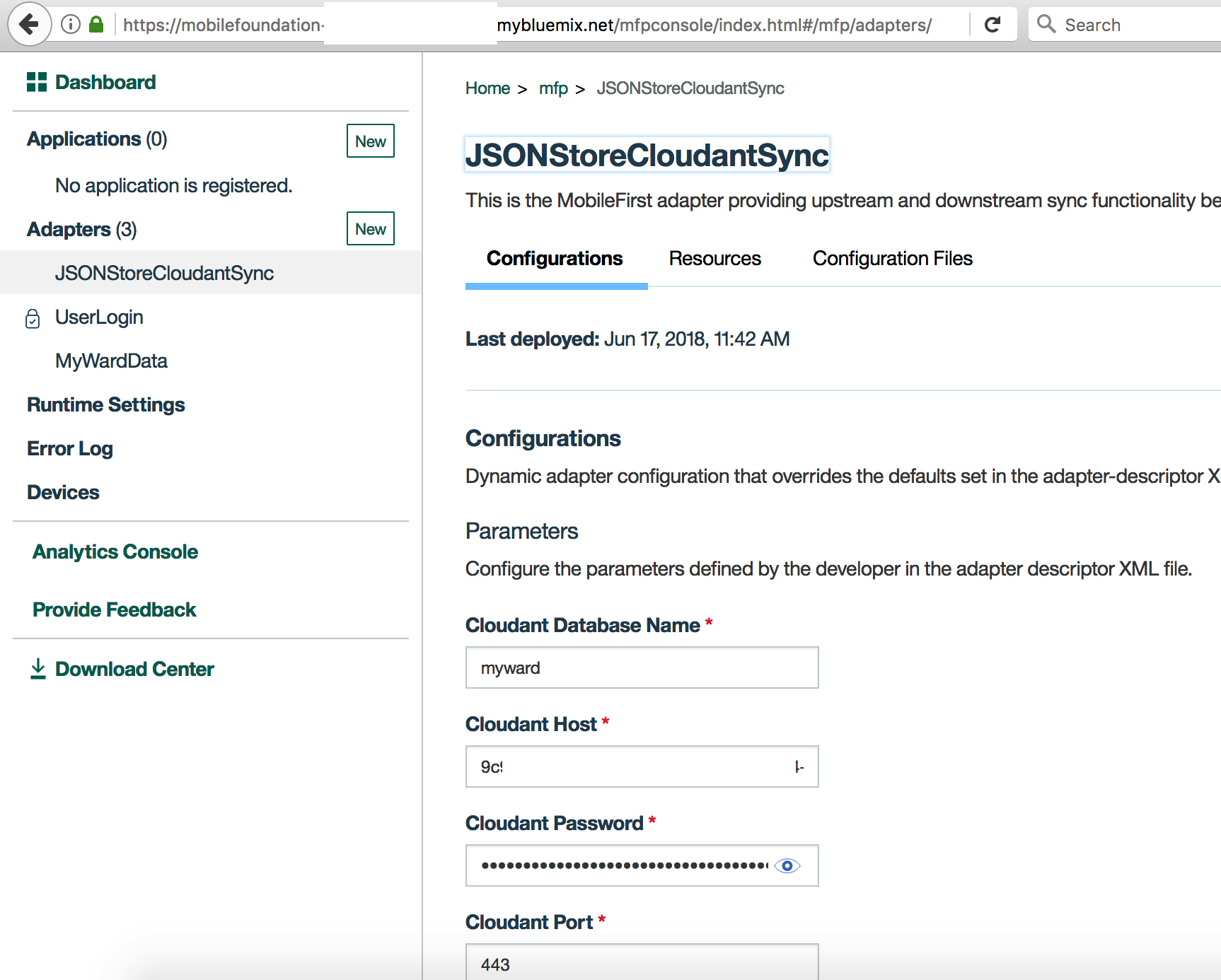The image size is (1221, 980).
Task: Open the site information icon
Action: (x=71, y=25)
